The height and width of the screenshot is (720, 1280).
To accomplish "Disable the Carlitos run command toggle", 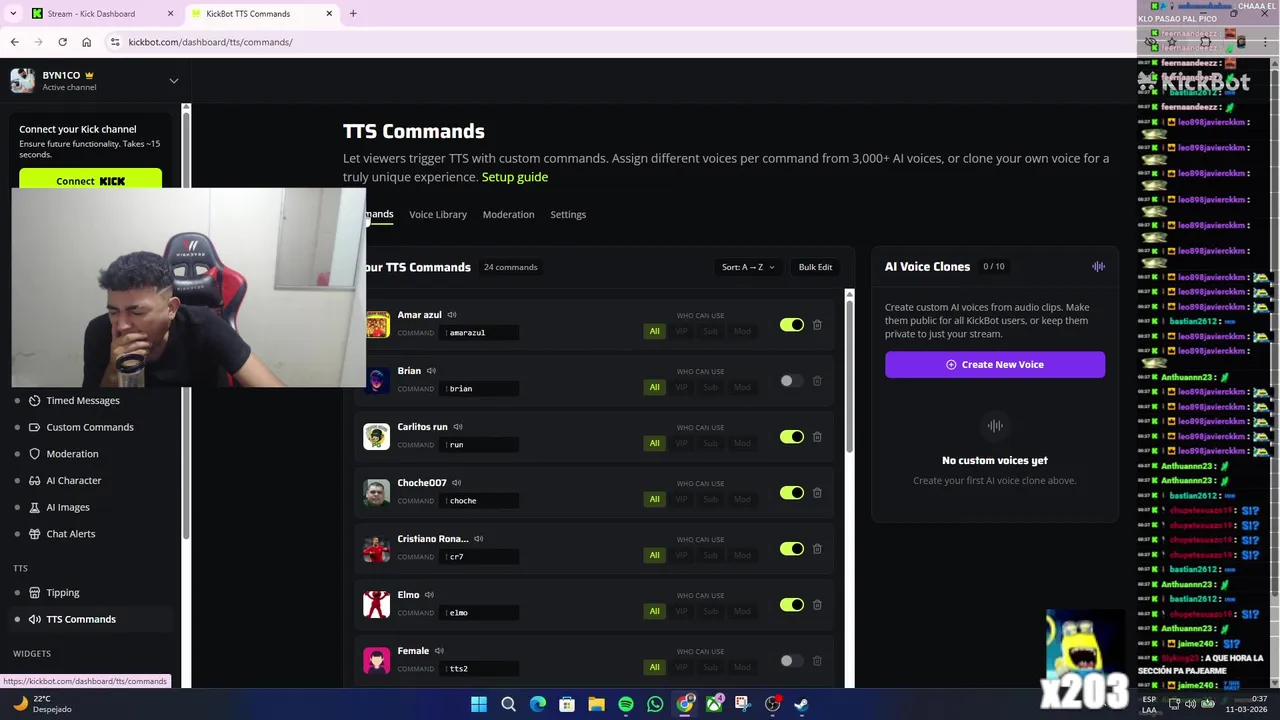I will click(791, 437).
